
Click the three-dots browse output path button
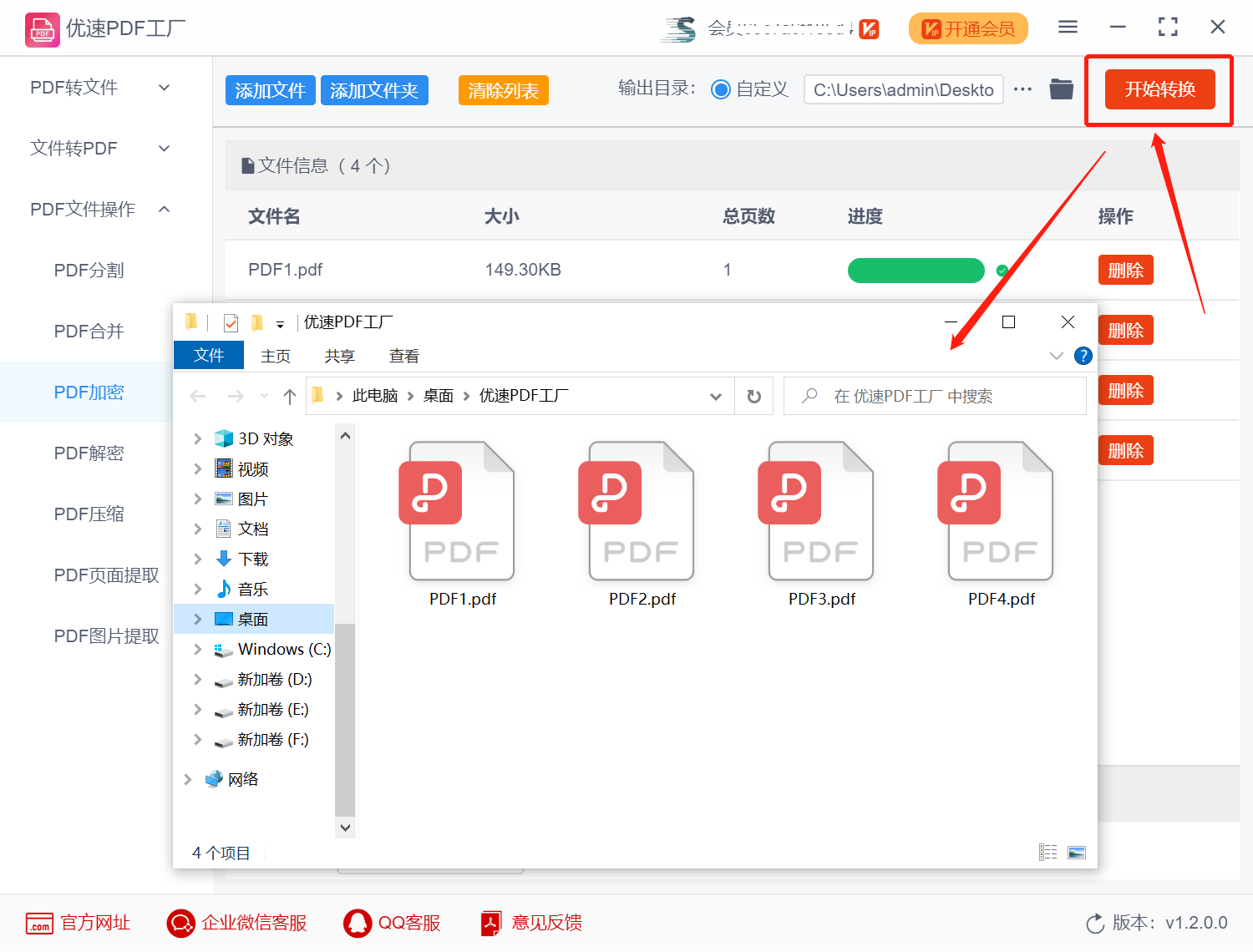[x=1022, y=89]
